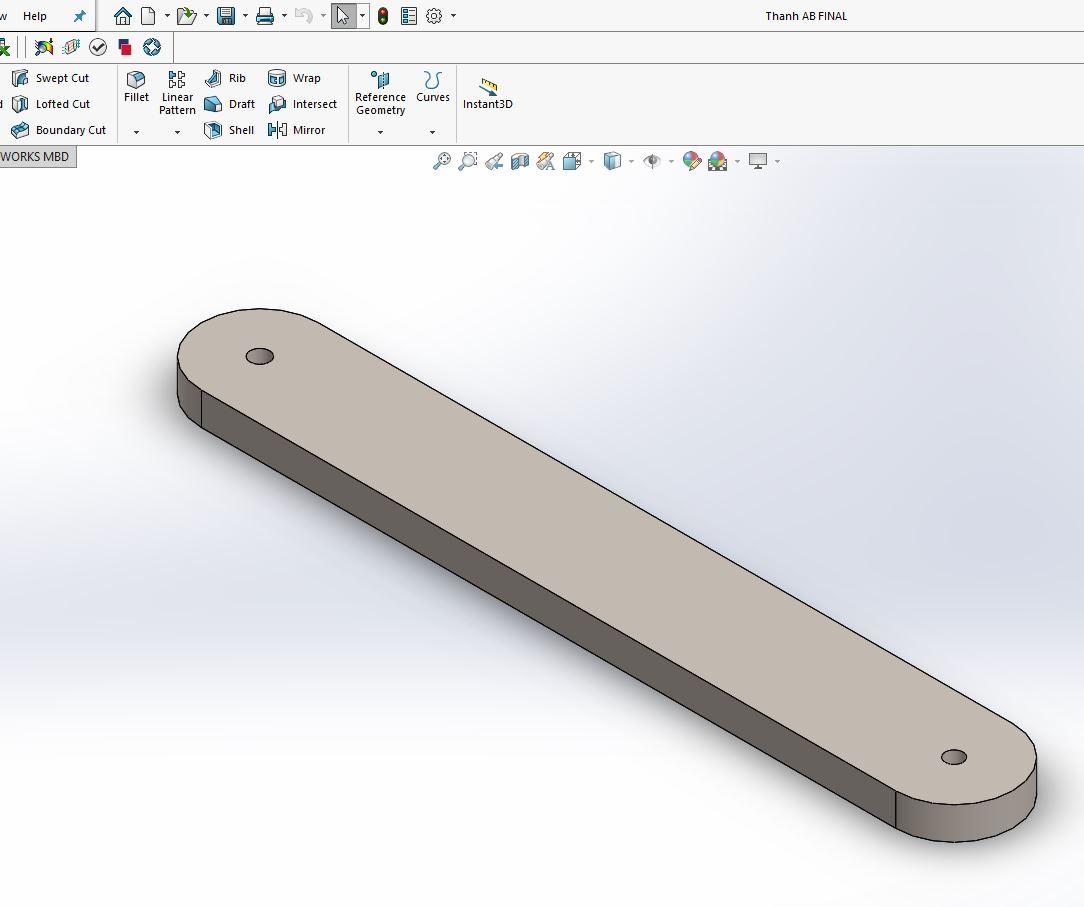The image size is (1084, 907).
Task: Open Display Style cube
Action: 612,161
